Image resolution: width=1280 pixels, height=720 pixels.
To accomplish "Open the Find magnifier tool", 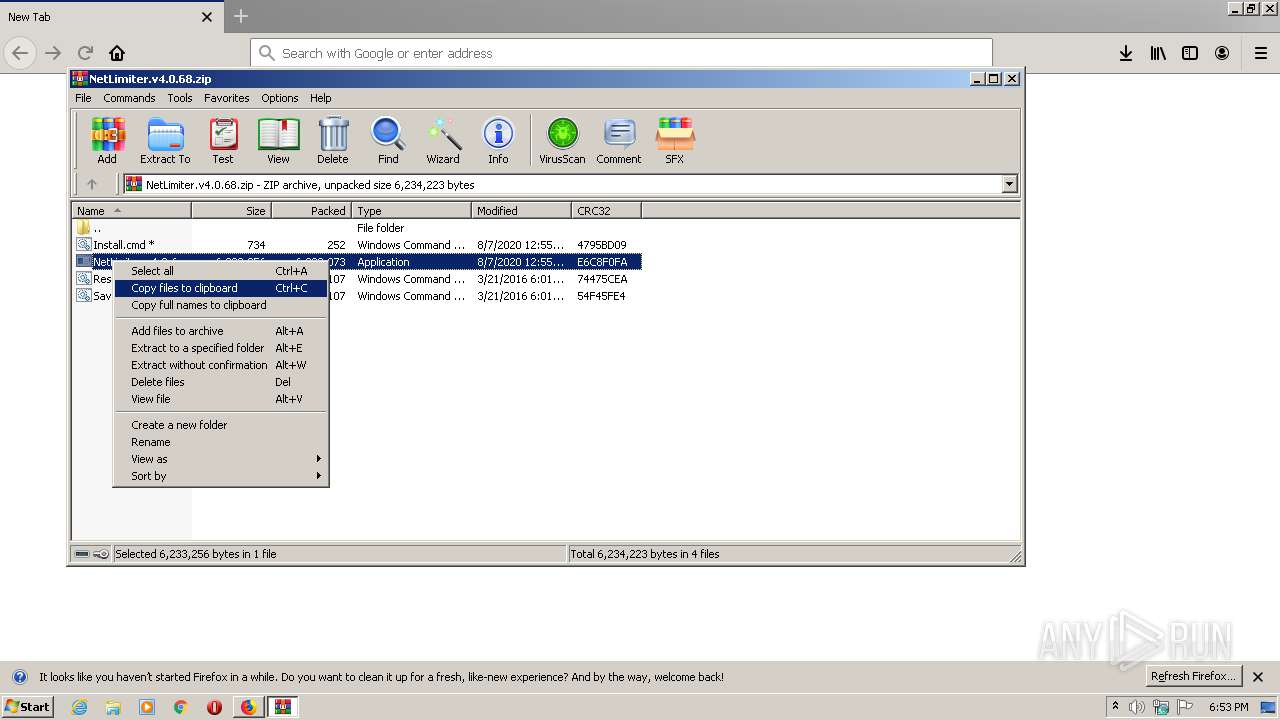I will (x=388, y=140).
